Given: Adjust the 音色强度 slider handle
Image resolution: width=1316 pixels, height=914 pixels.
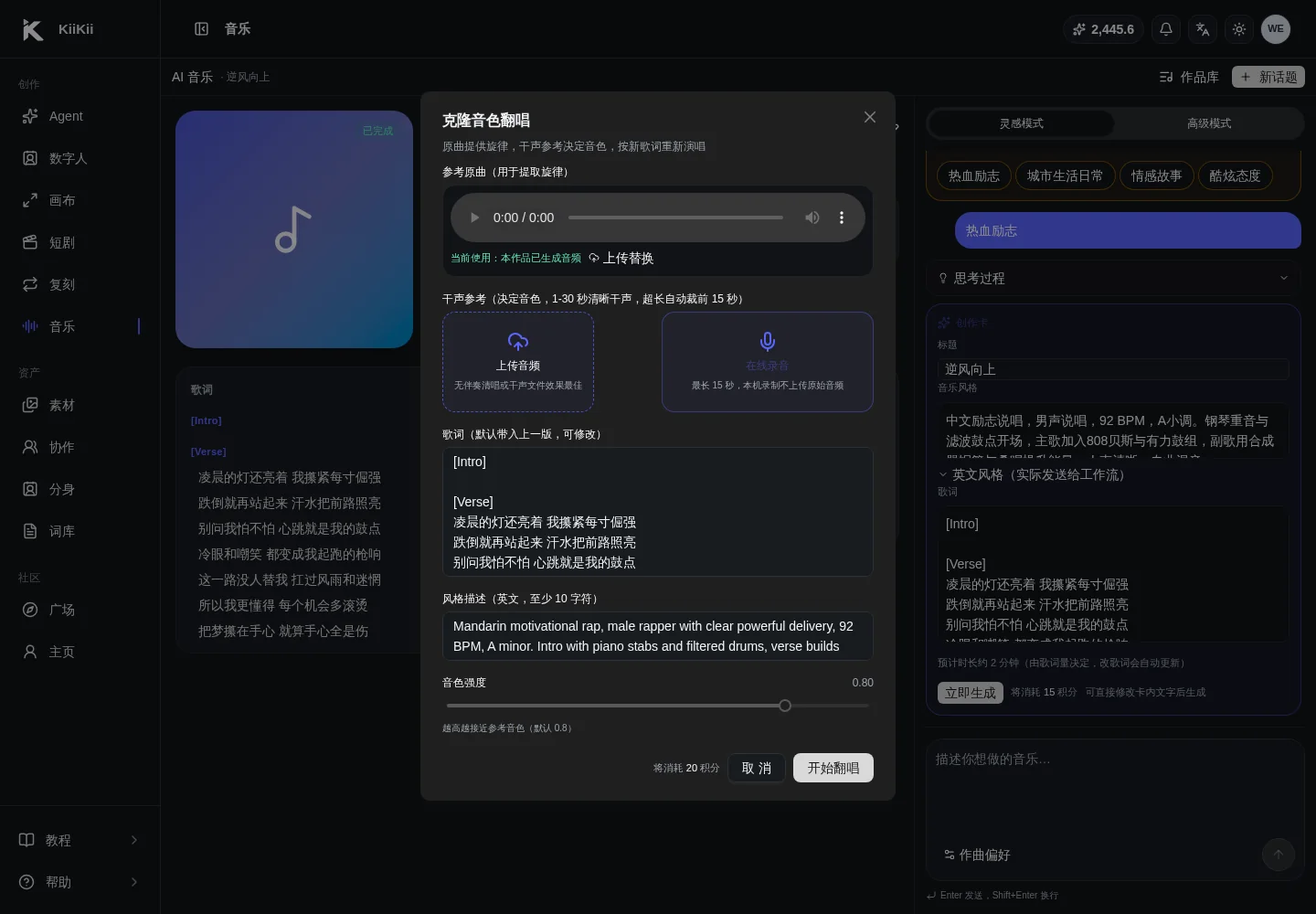Looking at the screenshot, I should [x=785, y=706].
